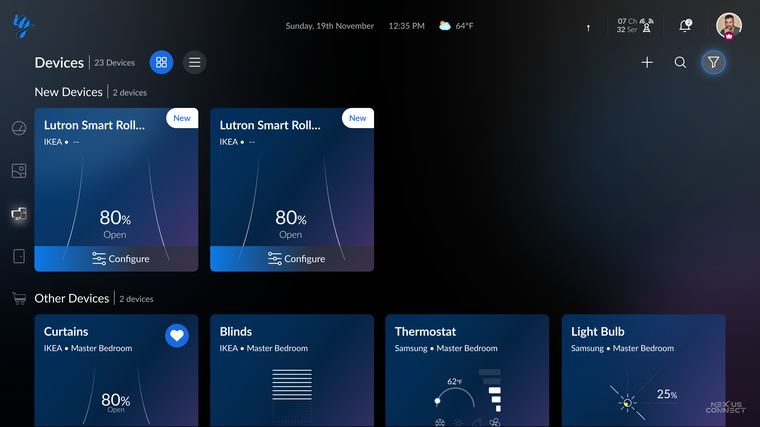Open the Blinds device card

[292, 371]
